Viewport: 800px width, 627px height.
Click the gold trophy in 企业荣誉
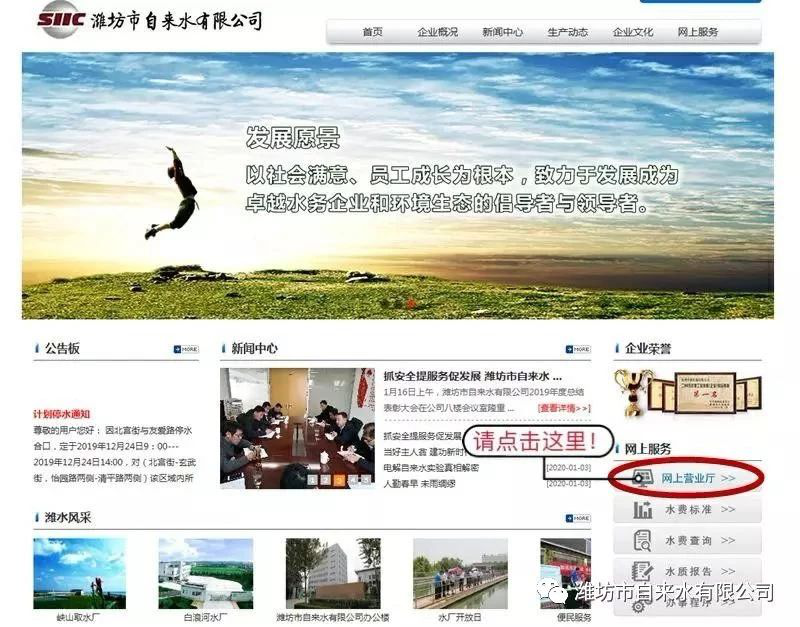click(x=631, y=391)
